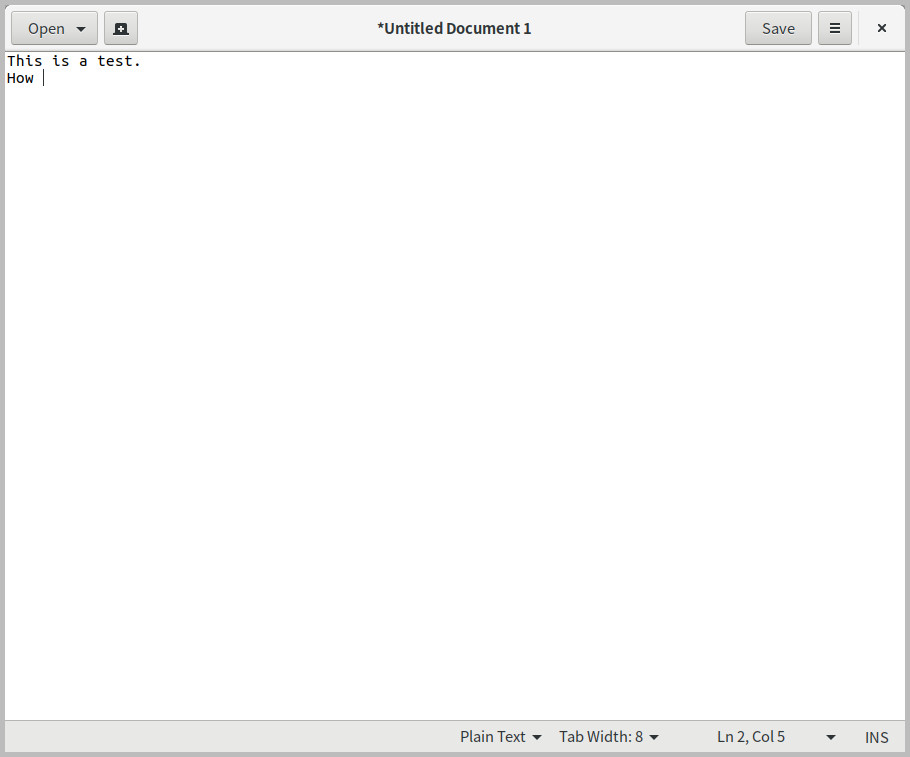Toggle the gedit primary menu open
The image size is (910, 757).
(835, 28)
